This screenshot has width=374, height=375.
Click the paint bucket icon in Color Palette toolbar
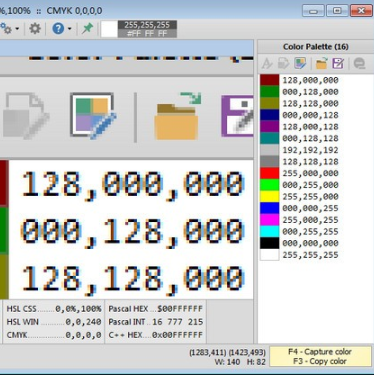pyautogui.click(x=284, y=63)
